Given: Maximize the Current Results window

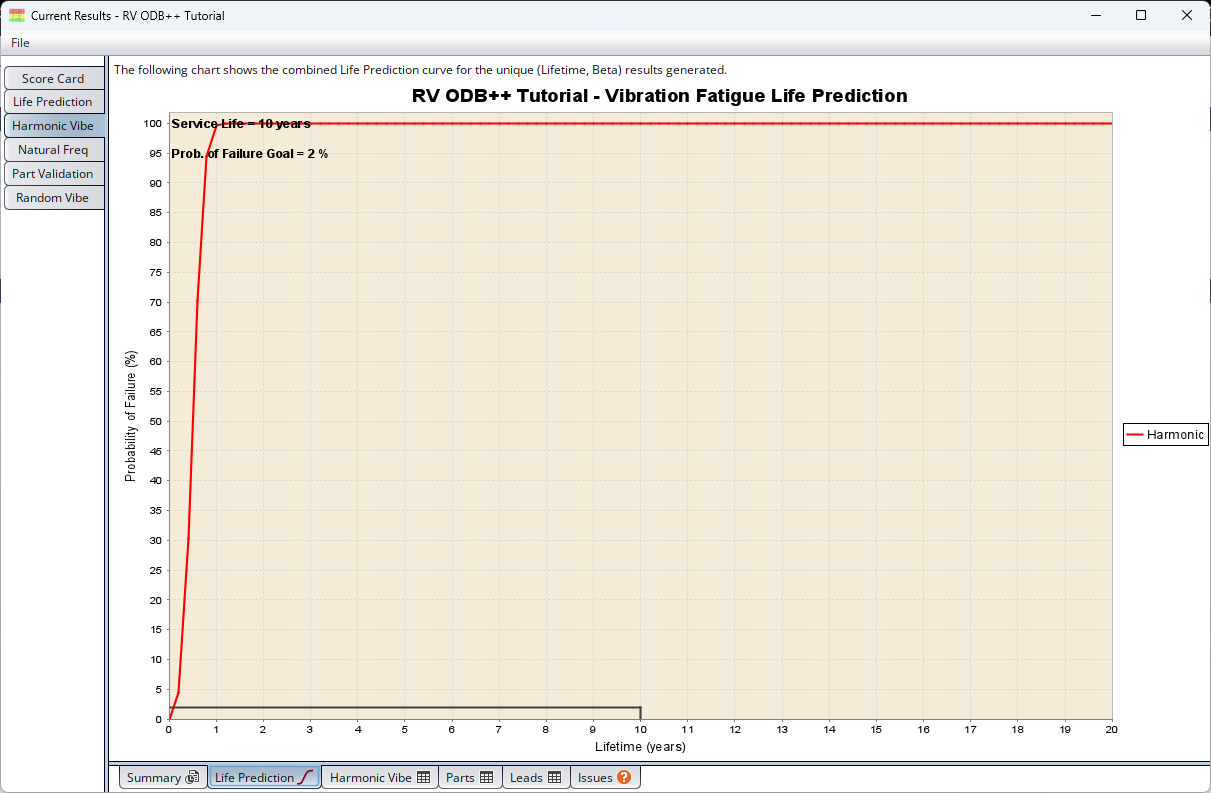Looking at the screenshot, I should (1141, 15).
